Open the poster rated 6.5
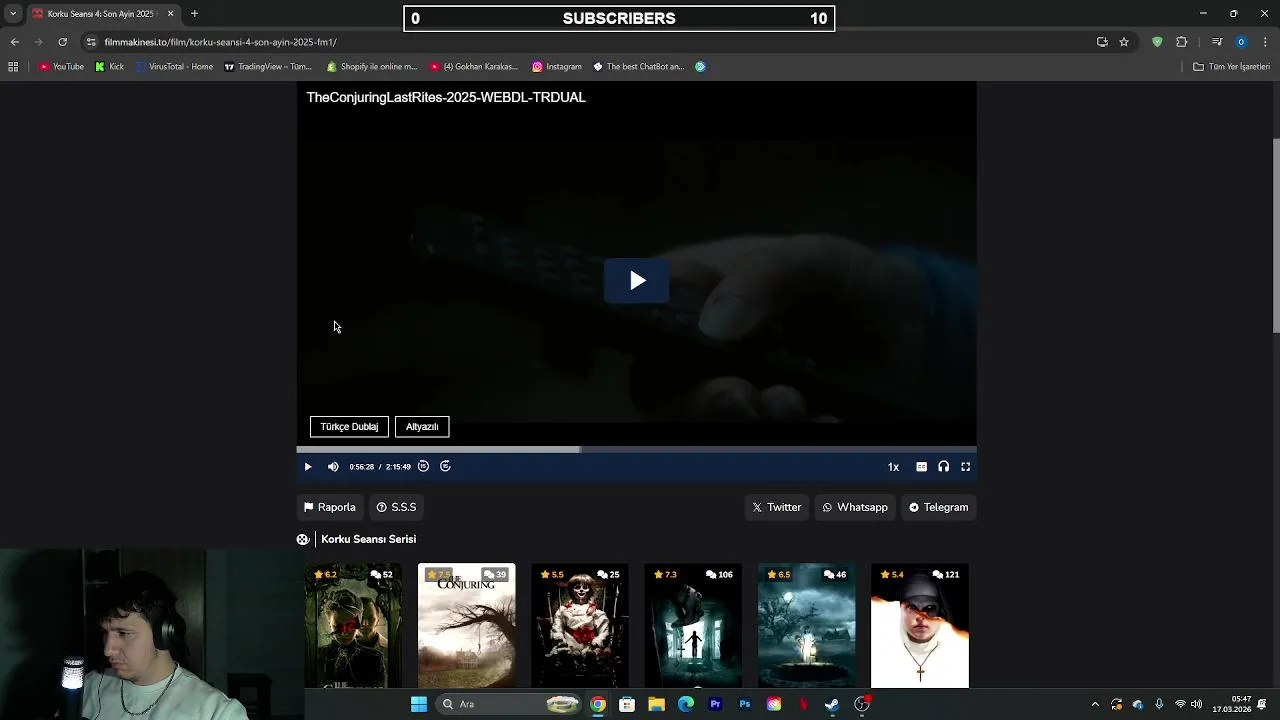 pyautogui.click(x=806, y=626)
